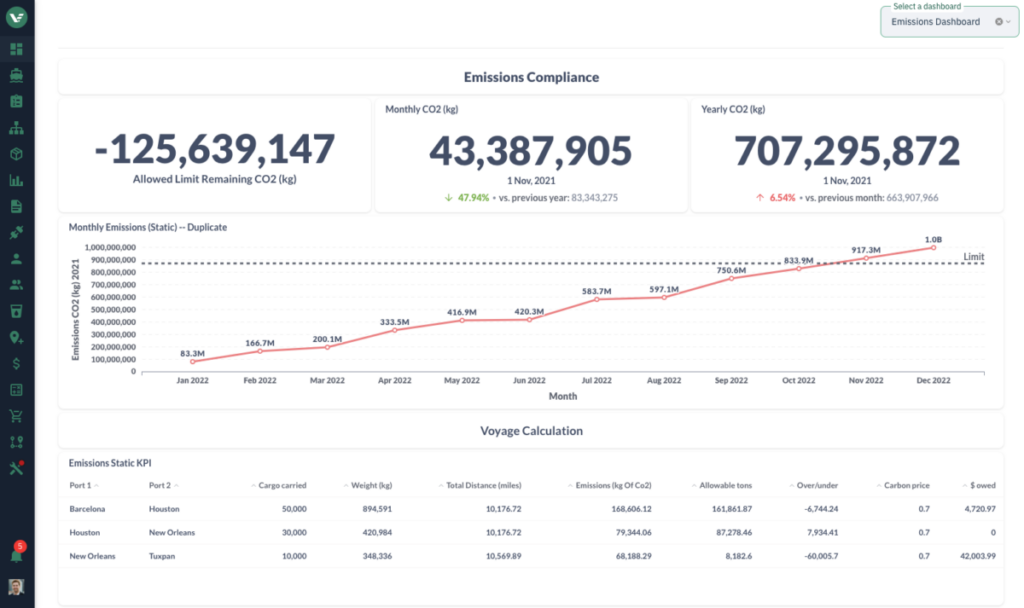This screenshot has height=608, width=1024.
Task: Select the bar chart analytics icon
Action: (x=16, y=180)
